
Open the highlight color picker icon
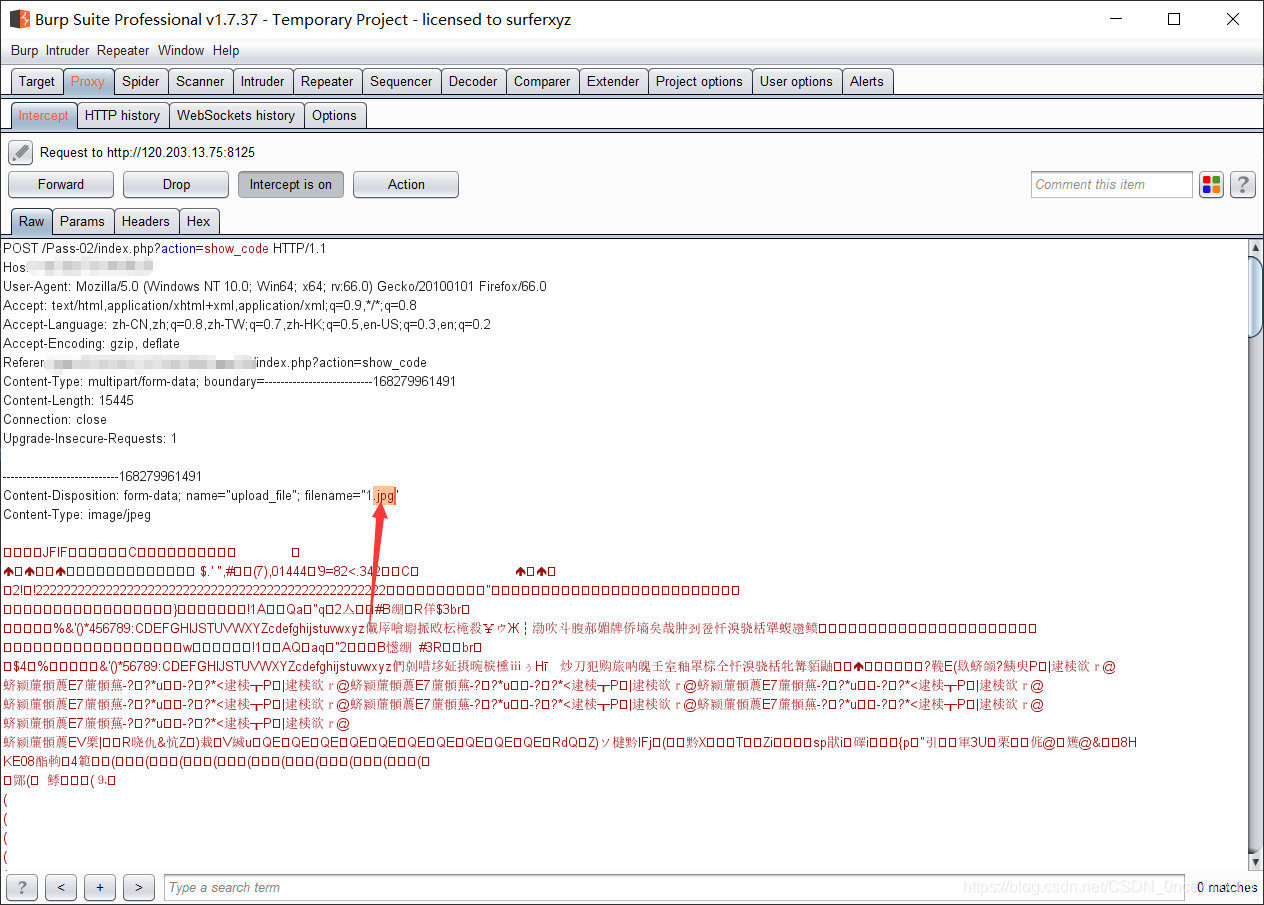[1211, 185]
